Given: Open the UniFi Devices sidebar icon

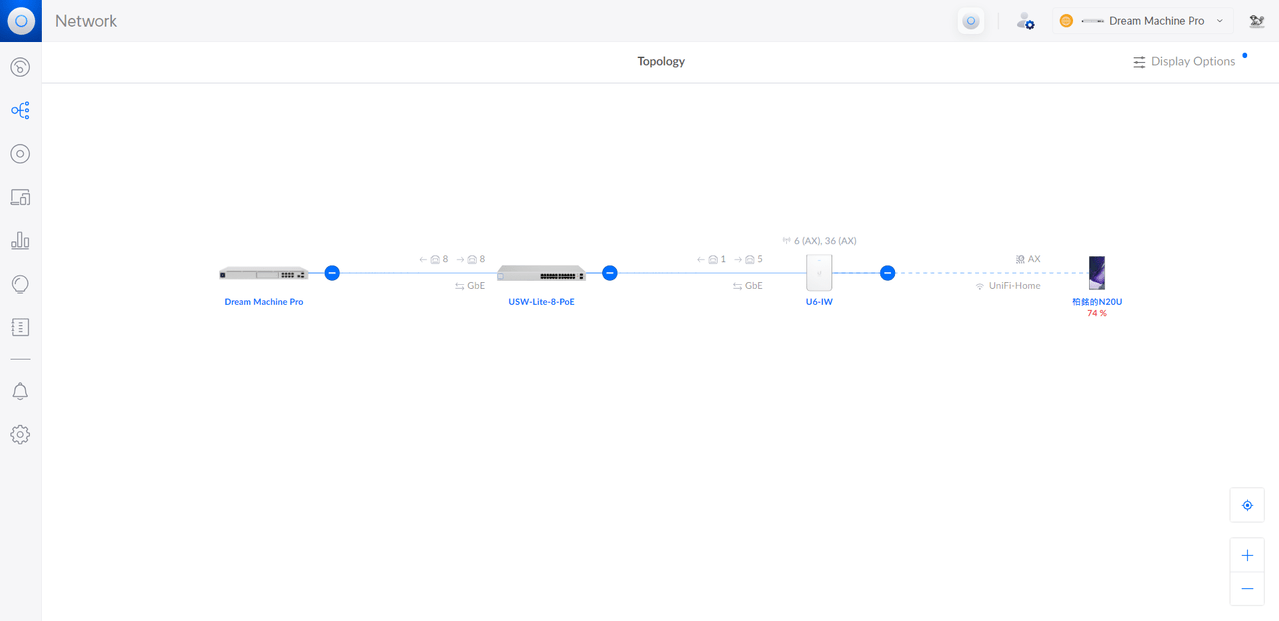Looking at the screenshot, I should 20,154.
